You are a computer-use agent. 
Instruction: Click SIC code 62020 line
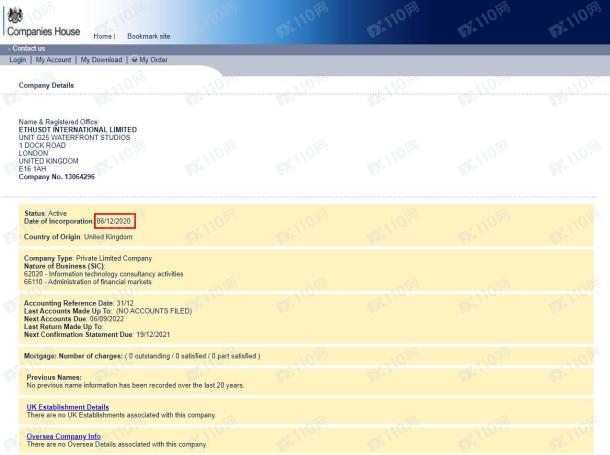click(103, 274)
